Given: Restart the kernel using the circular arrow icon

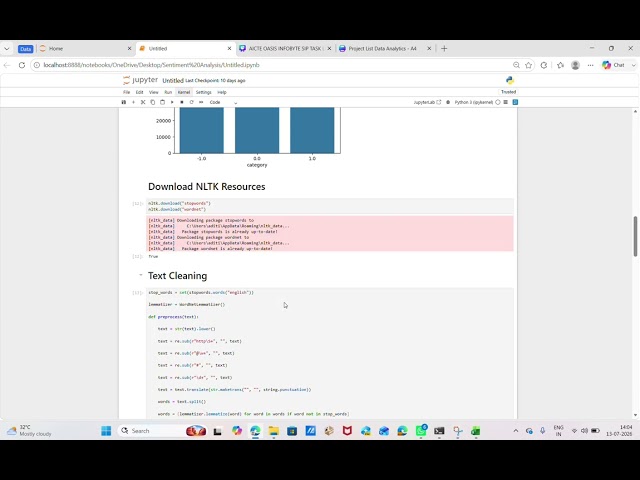Looking at the screenshot, I should coord(191,102).
